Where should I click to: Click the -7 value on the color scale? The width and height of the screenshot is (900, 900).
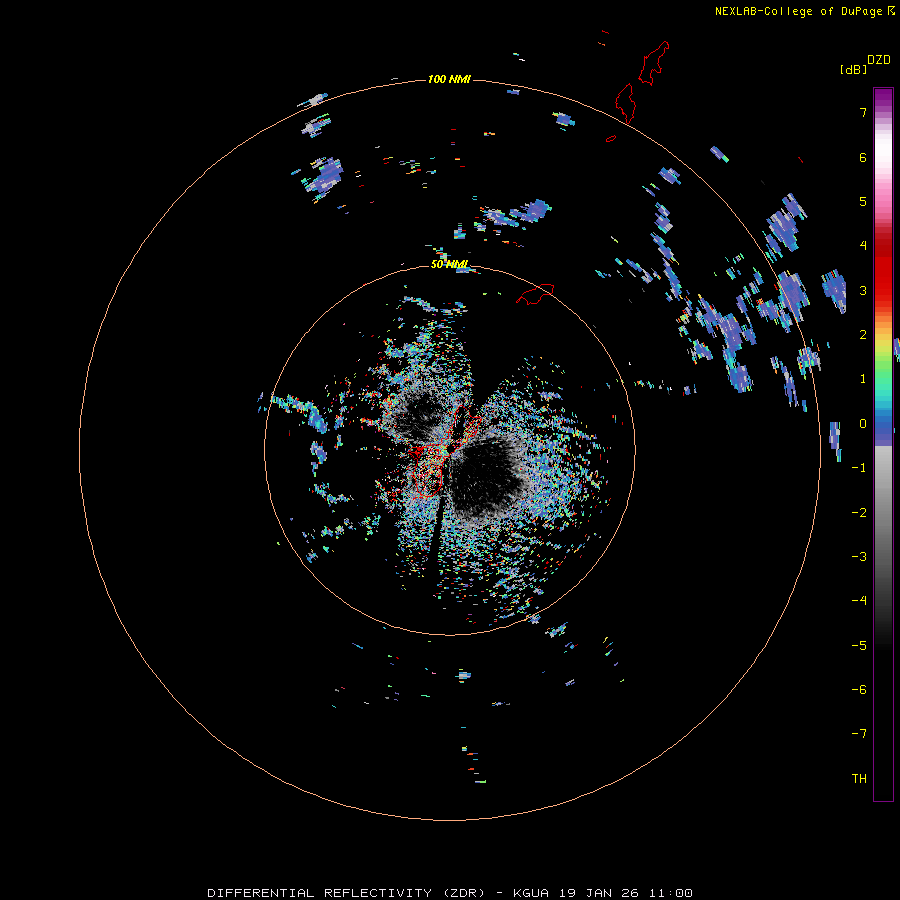(859, 734)
